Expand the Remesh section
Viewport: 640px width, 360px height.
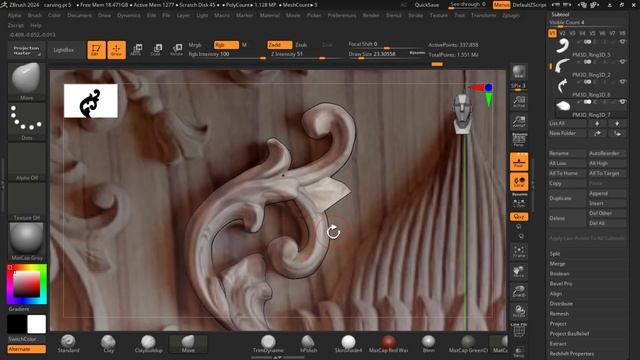coord(559,313)
